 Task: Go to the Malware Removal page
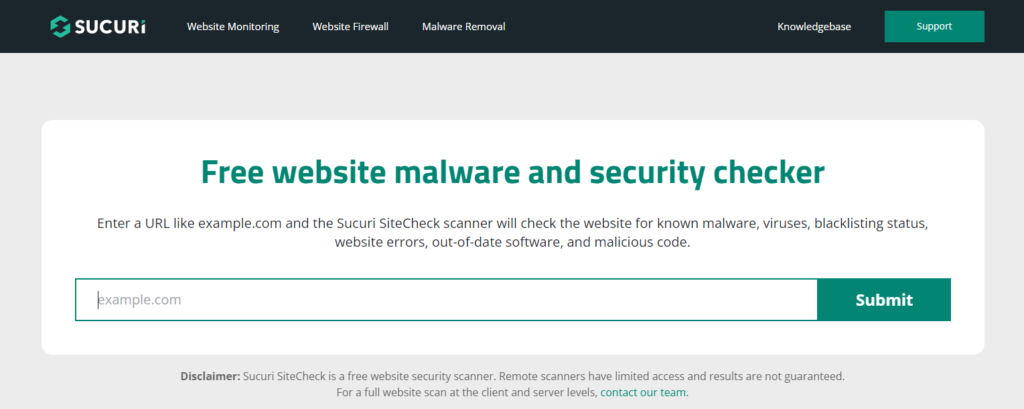(464, 27)
